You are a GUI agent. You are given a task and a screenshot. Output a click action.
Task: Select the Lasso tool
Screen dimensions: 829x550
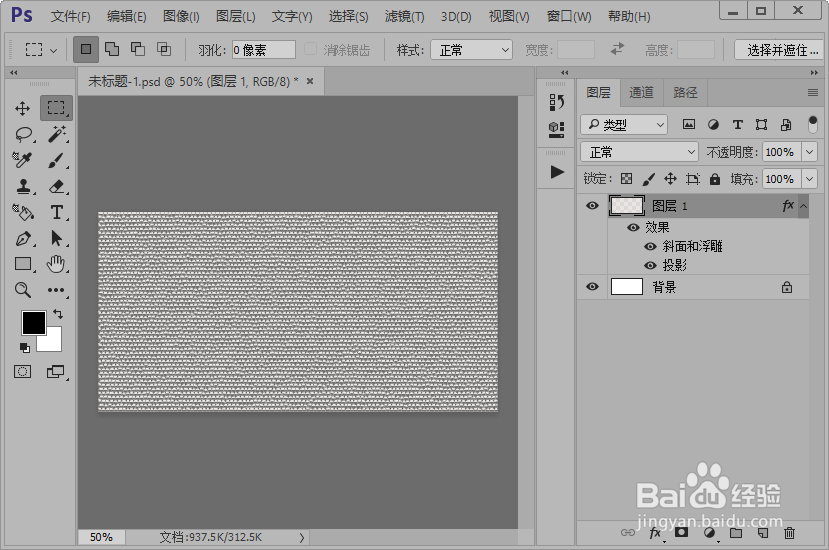24,134
